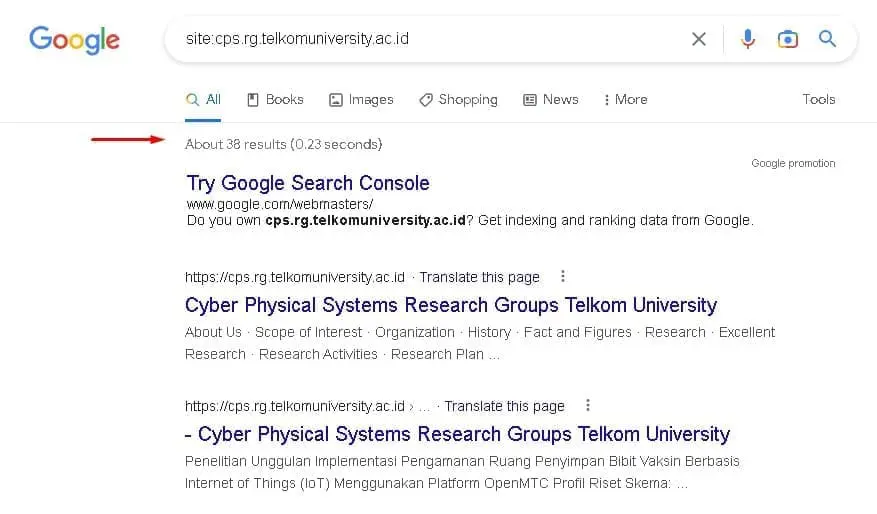Select the All results tab

203,100
